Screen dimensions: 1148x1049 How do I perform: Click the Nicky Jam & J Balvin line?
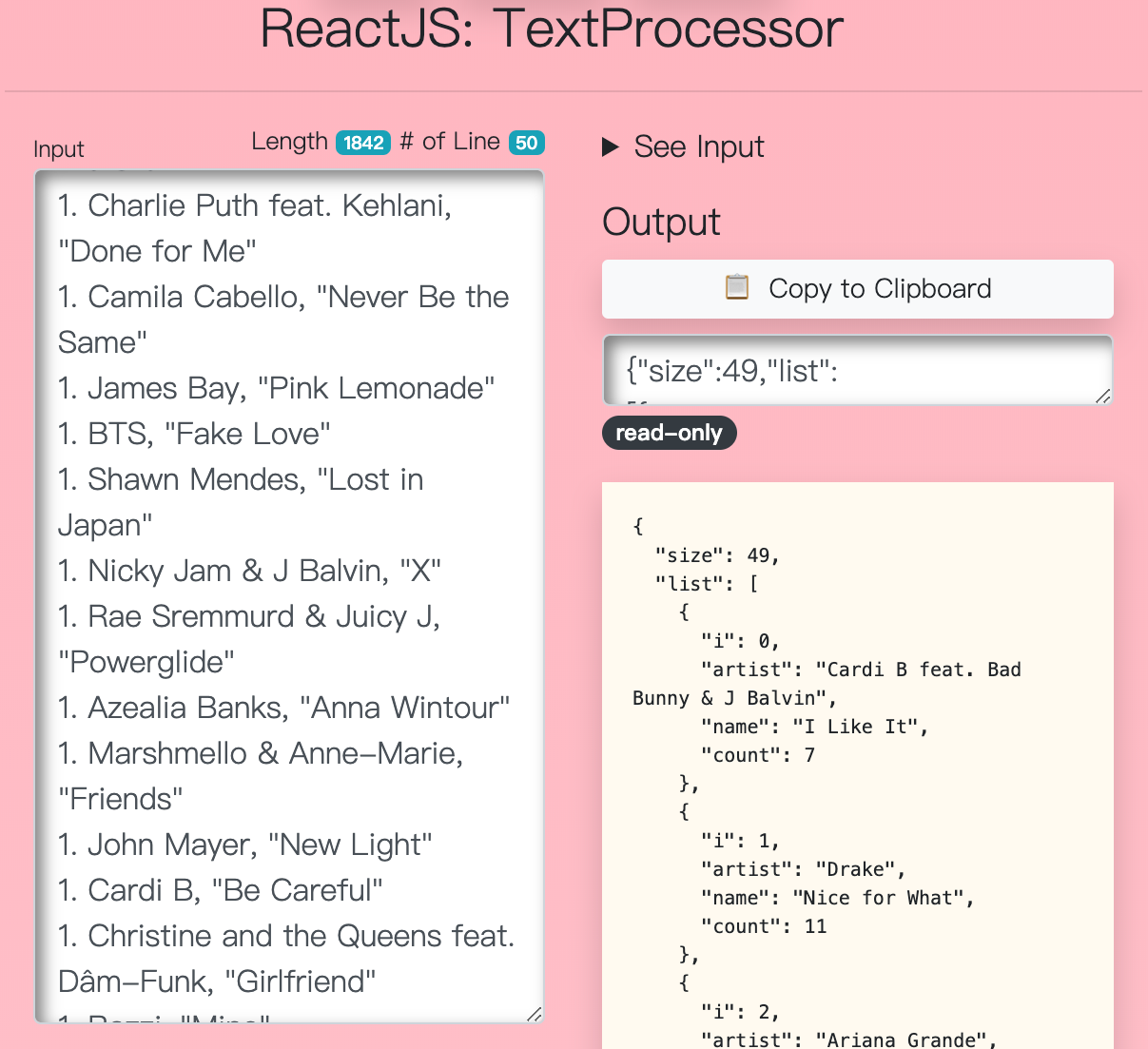(x=250, y=571)
